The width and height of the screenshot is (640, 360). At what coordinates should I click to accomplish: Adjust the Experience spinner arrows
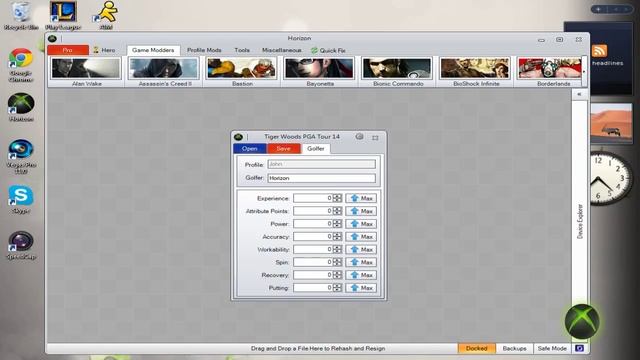[337, 198]
